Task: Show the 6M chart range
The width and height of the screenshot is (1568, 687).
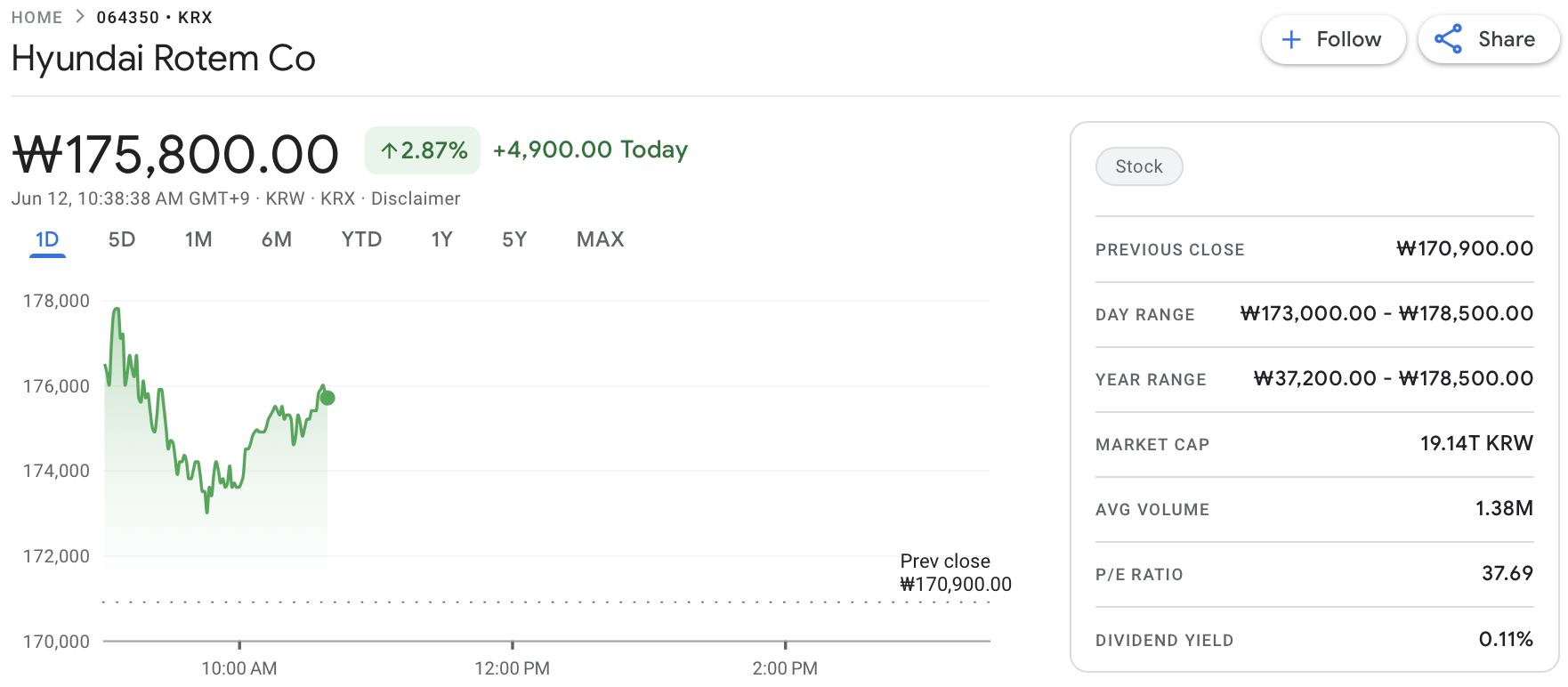Action: pos(277,239)
